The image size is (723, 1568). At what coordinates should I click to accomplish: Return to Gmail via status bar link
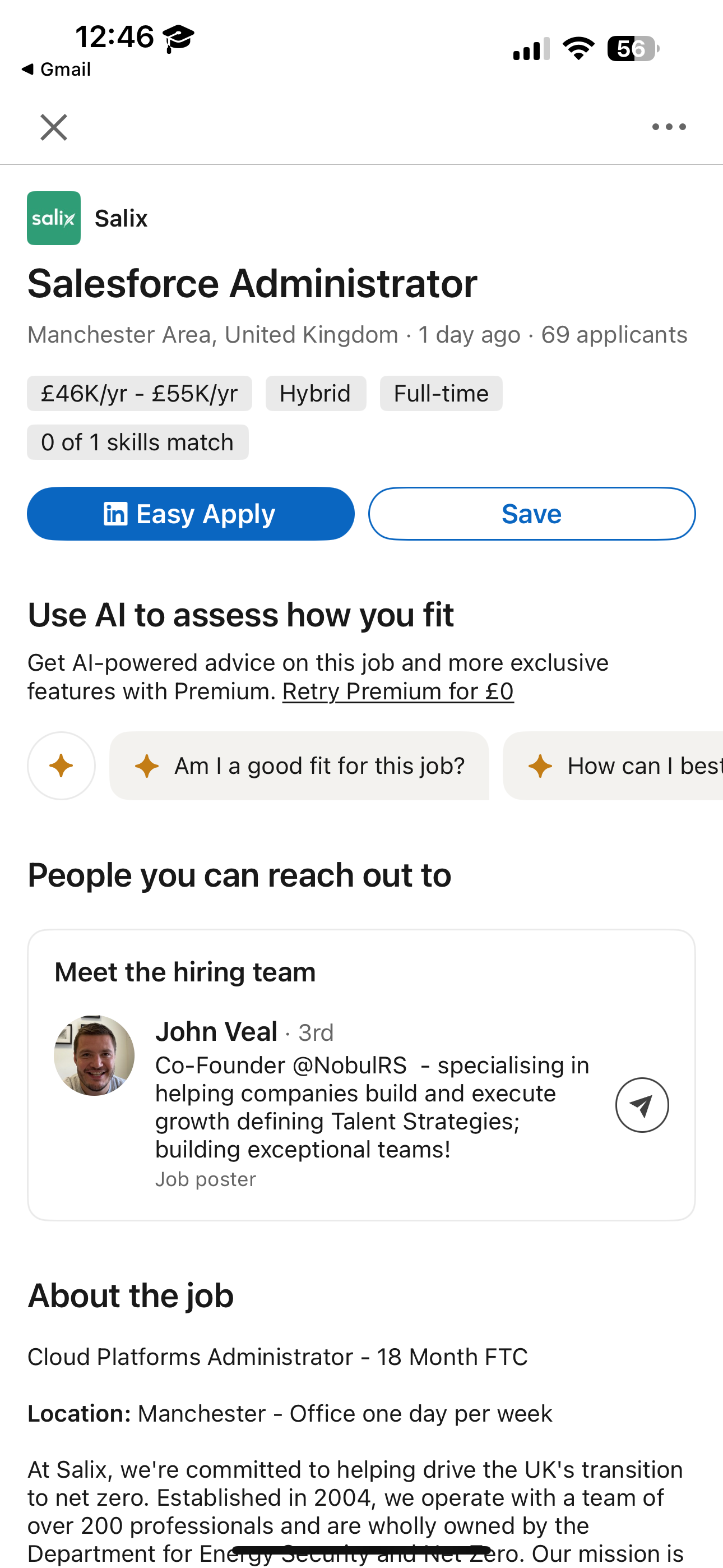pyautogui.click(x=57, y=69)
